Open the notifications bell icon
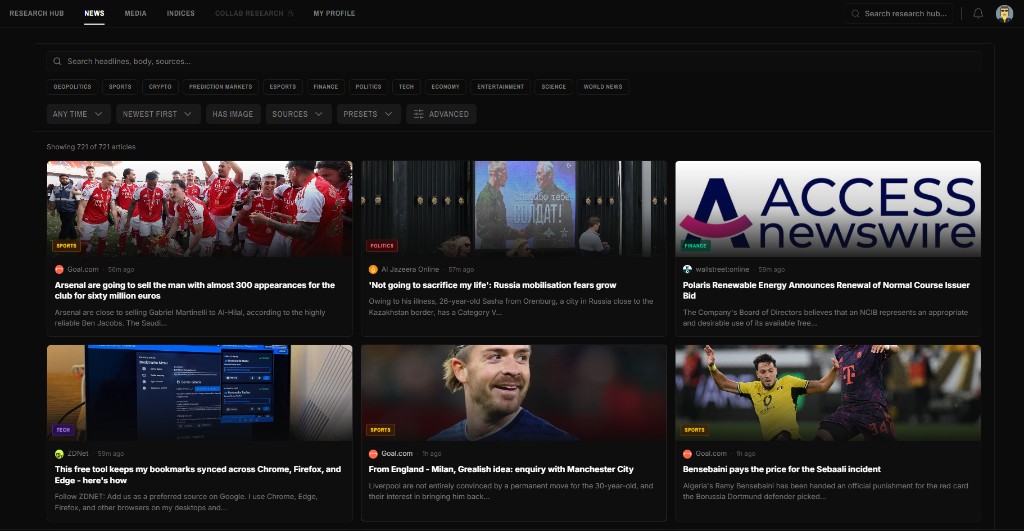The width and height of the screenshot is (1024, 531). pyautogui.click(x=978, y=13)
